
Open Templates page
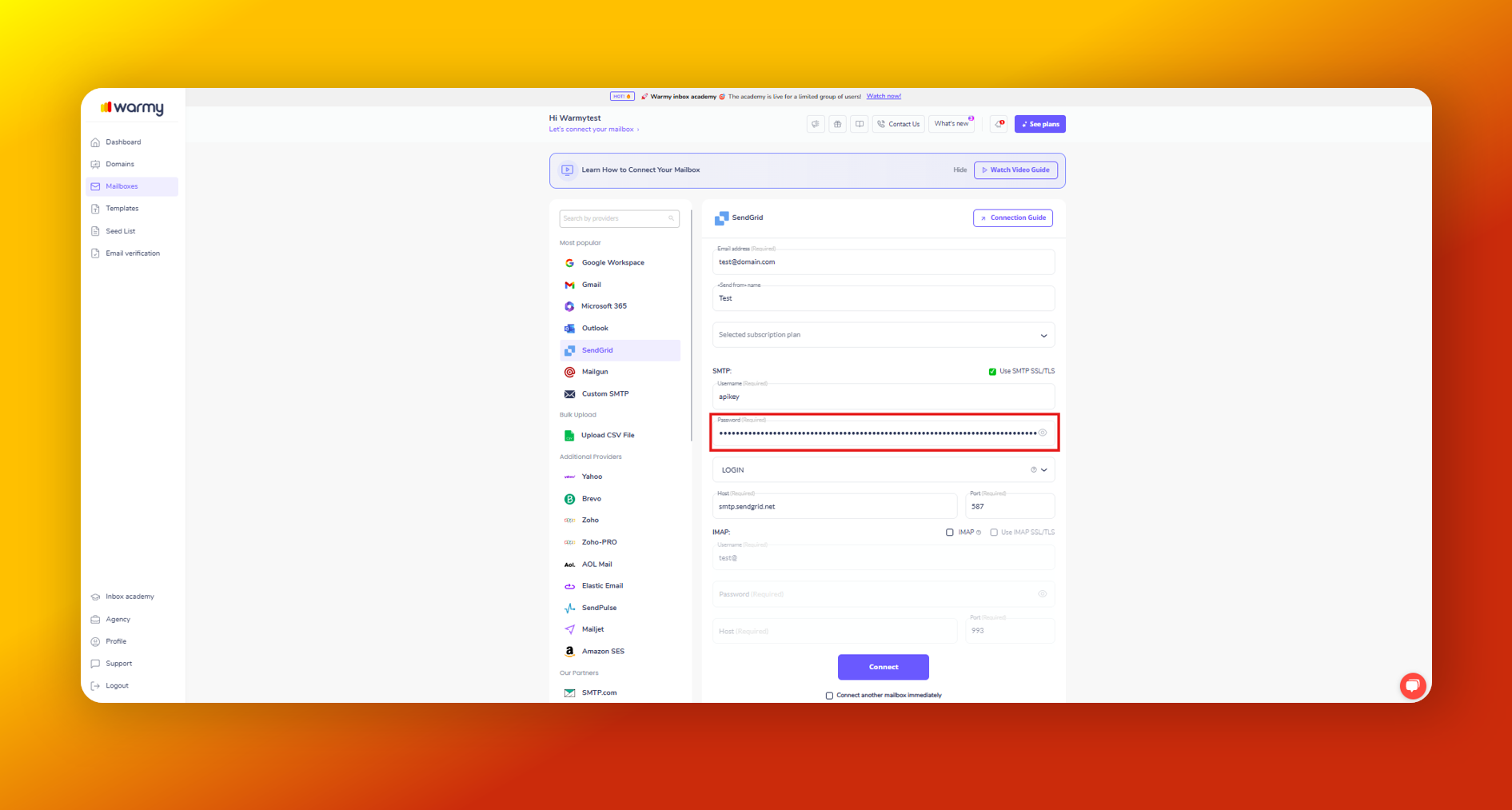tap(132, 209)
